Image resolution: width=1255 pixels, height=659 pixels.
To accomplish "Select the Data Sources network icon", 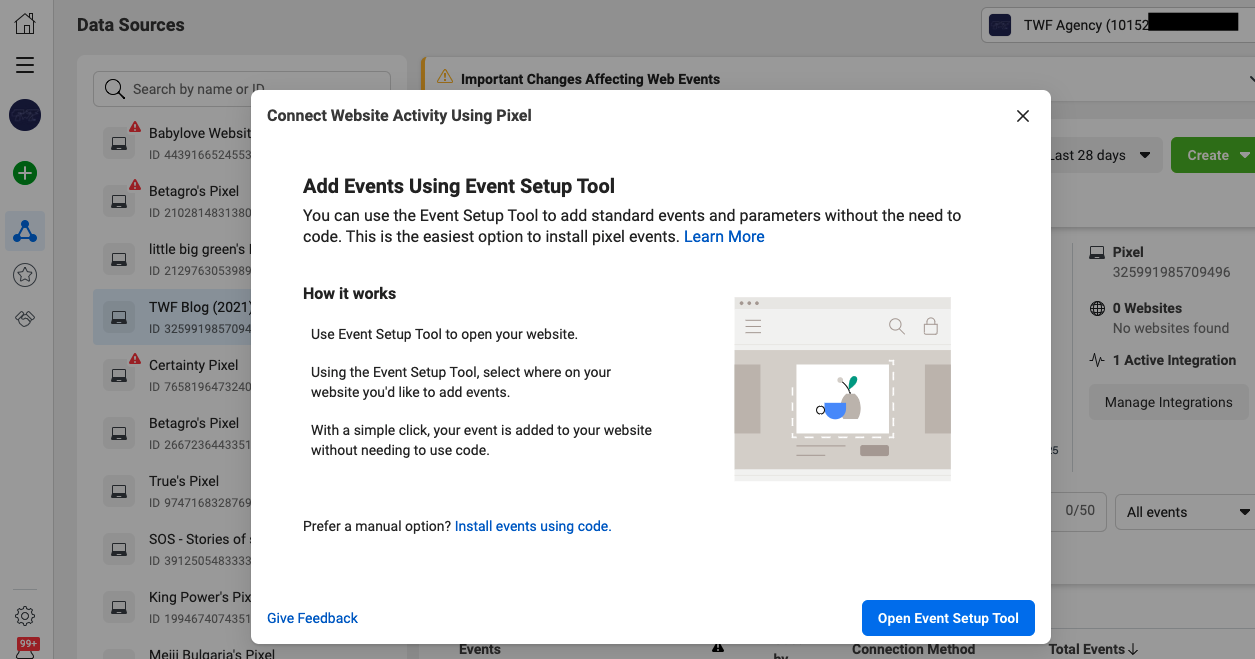I will coord(25,232).
